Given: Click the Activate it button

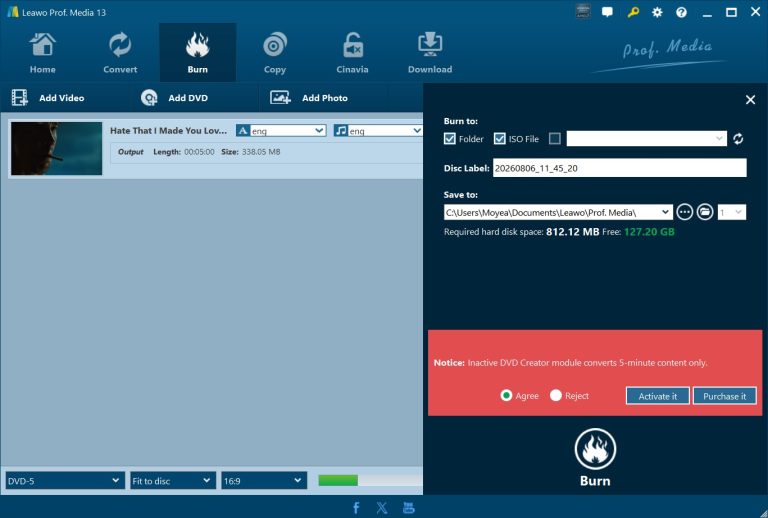Looking at the screenshot, I should click(x=657, y=396).
